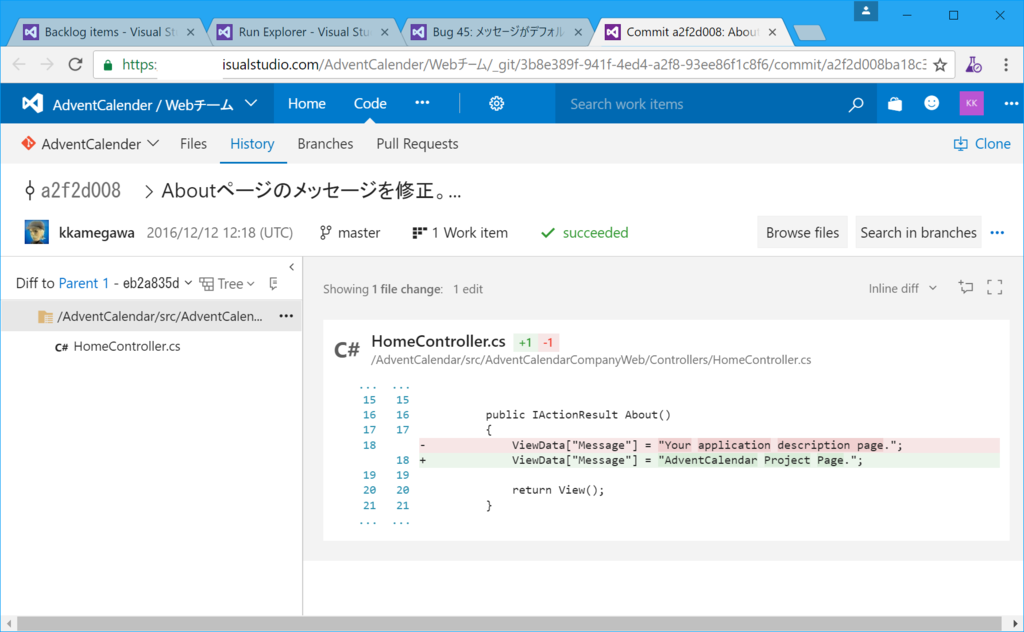Expand the eb2a835d parent dropdown
The image size is (1024, 632).
[157, 283]
